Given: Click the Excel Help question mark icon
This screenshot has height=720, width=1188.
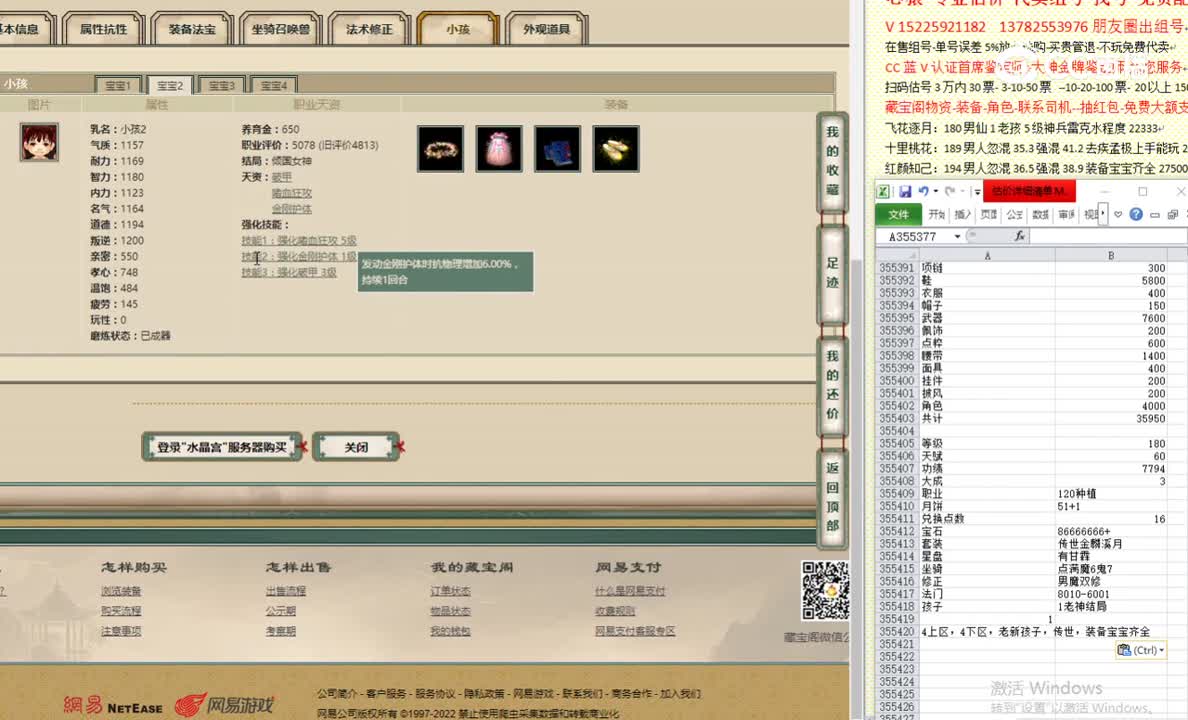Looking at the screenshot, I should (1136, 214).
